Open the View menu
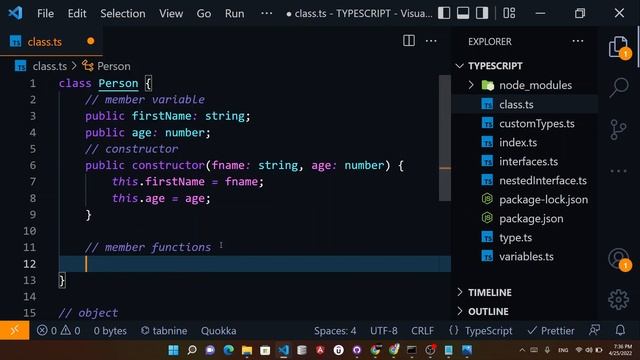The height and width of the screenshot is (360, 640). pos(171,13)
